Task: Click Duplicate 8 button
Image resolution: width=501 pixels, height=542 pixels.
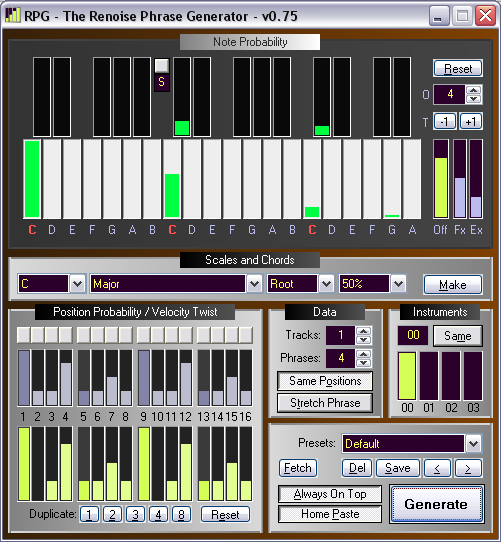Action: 181,515
